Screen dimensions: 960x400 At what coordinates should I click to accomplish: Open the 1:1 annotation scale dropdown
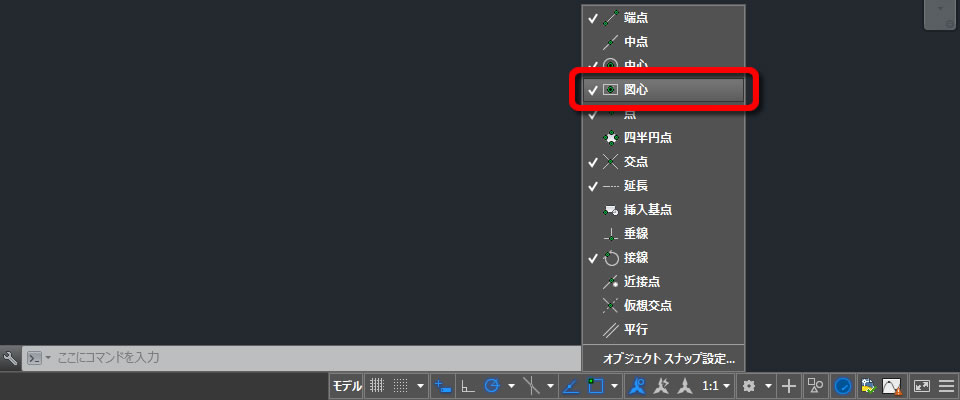[716, 386]
